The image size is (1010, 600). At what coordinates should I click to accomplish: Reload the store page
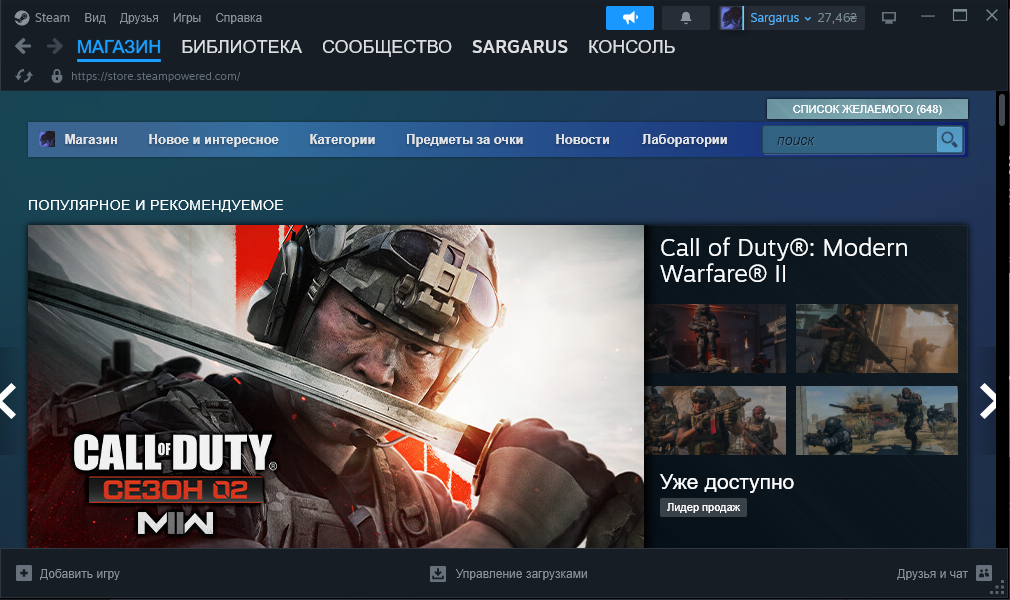pos(24,76)
